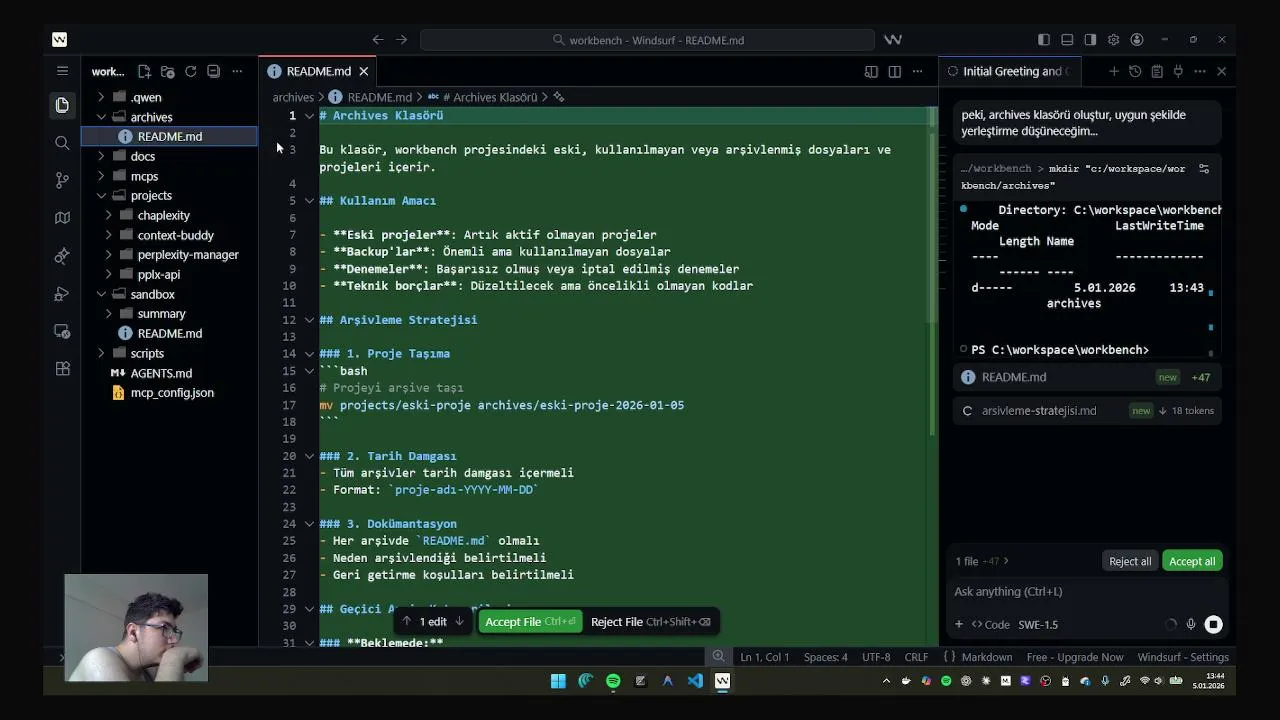Collapse all folders in Explorer
The height and width of the screenshot is (720, 1280).
213,71
